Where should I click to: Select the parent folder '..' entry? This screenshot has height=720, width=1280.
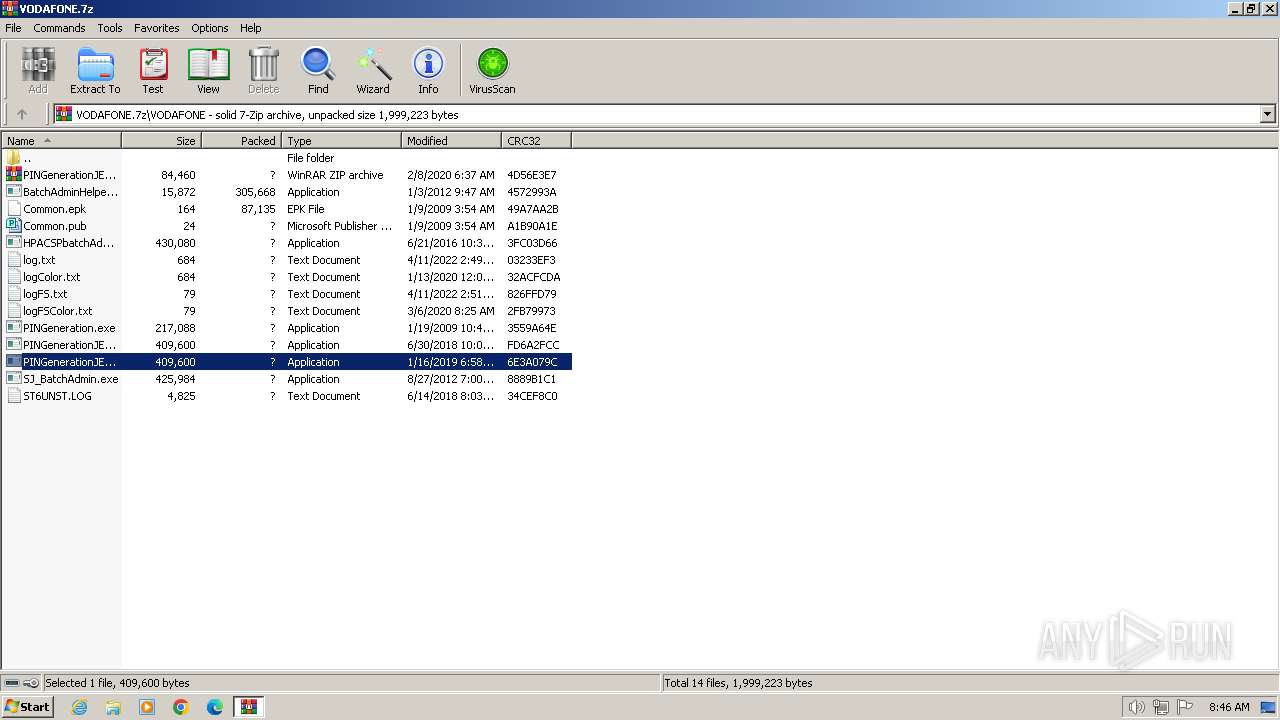click(x=287, y=158)
